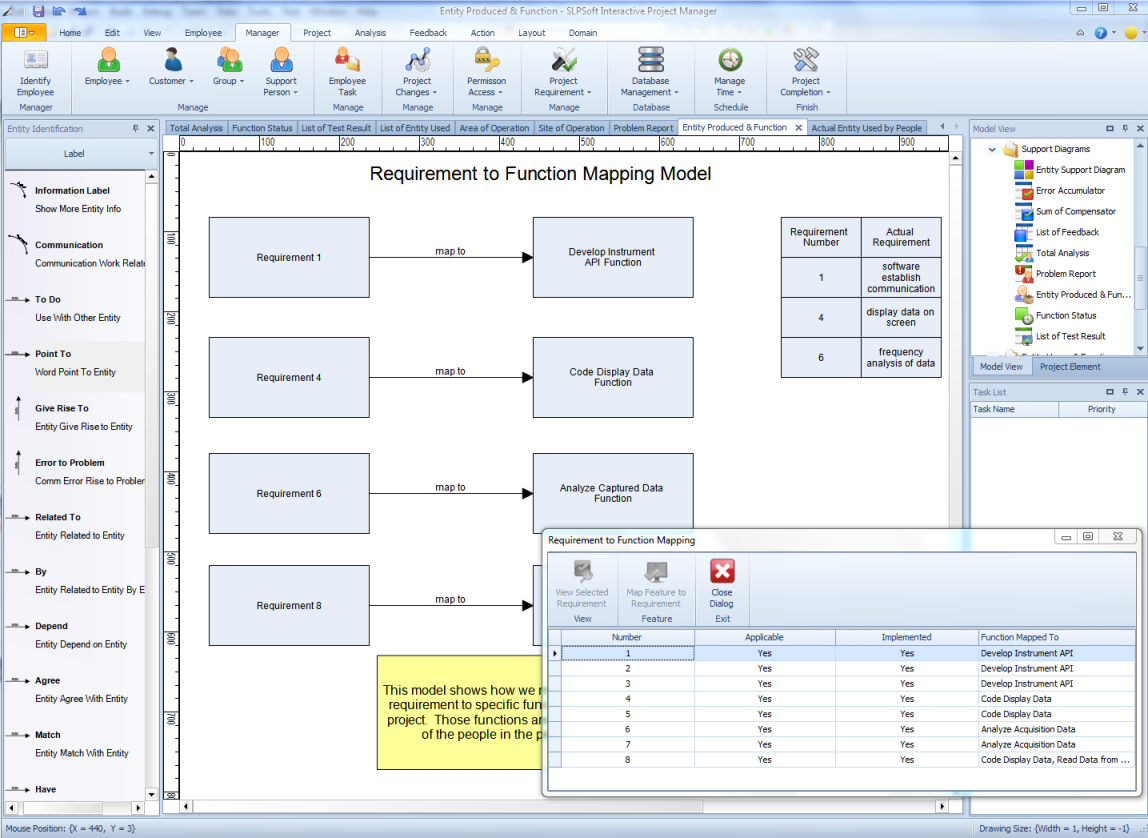
Task: Open Database Management in the ribbon
Action: [x=650, y=72]
